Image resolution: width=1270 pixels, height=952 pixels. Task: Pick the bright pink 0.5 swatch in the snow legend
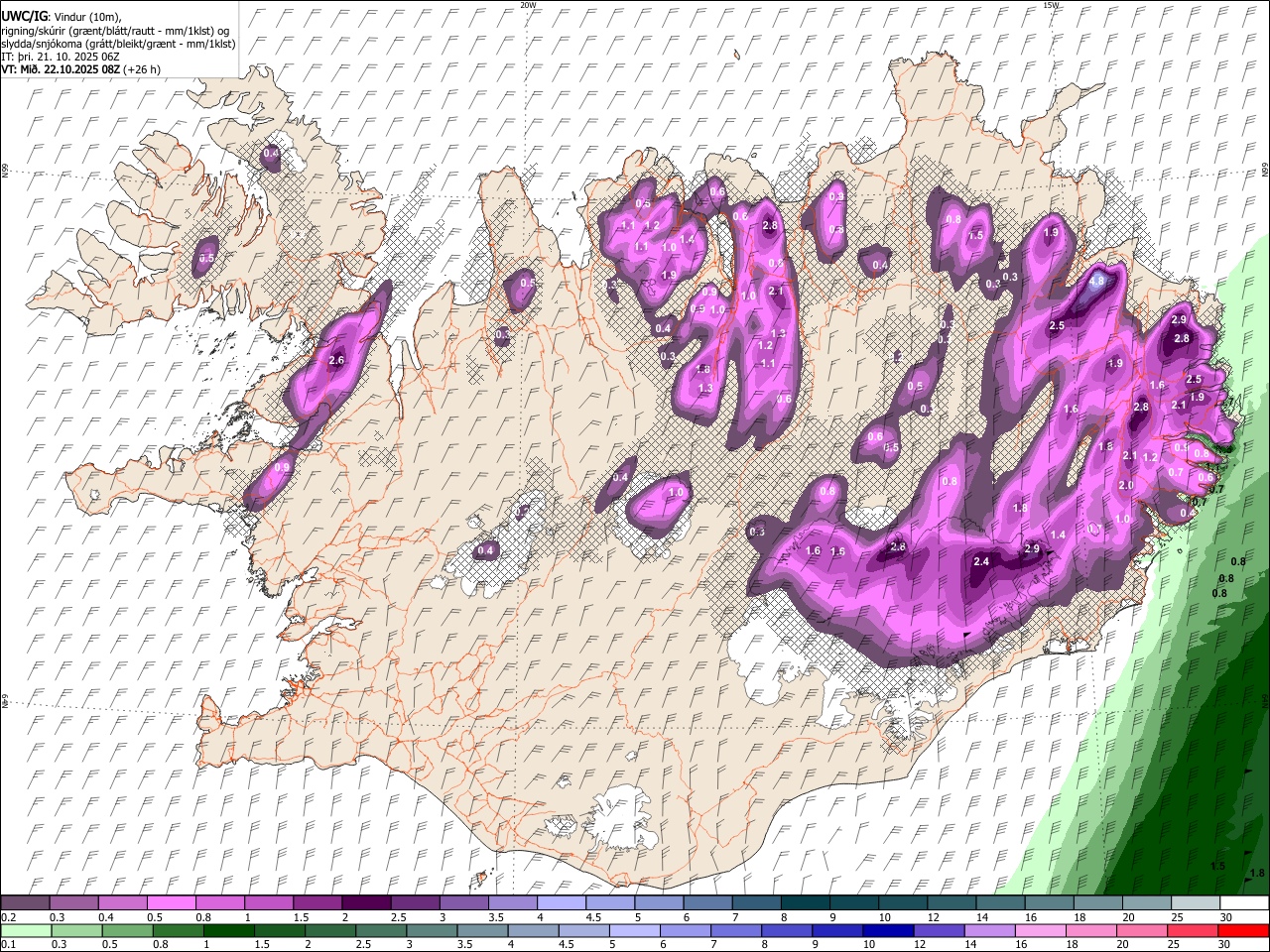tap(171, 903)
